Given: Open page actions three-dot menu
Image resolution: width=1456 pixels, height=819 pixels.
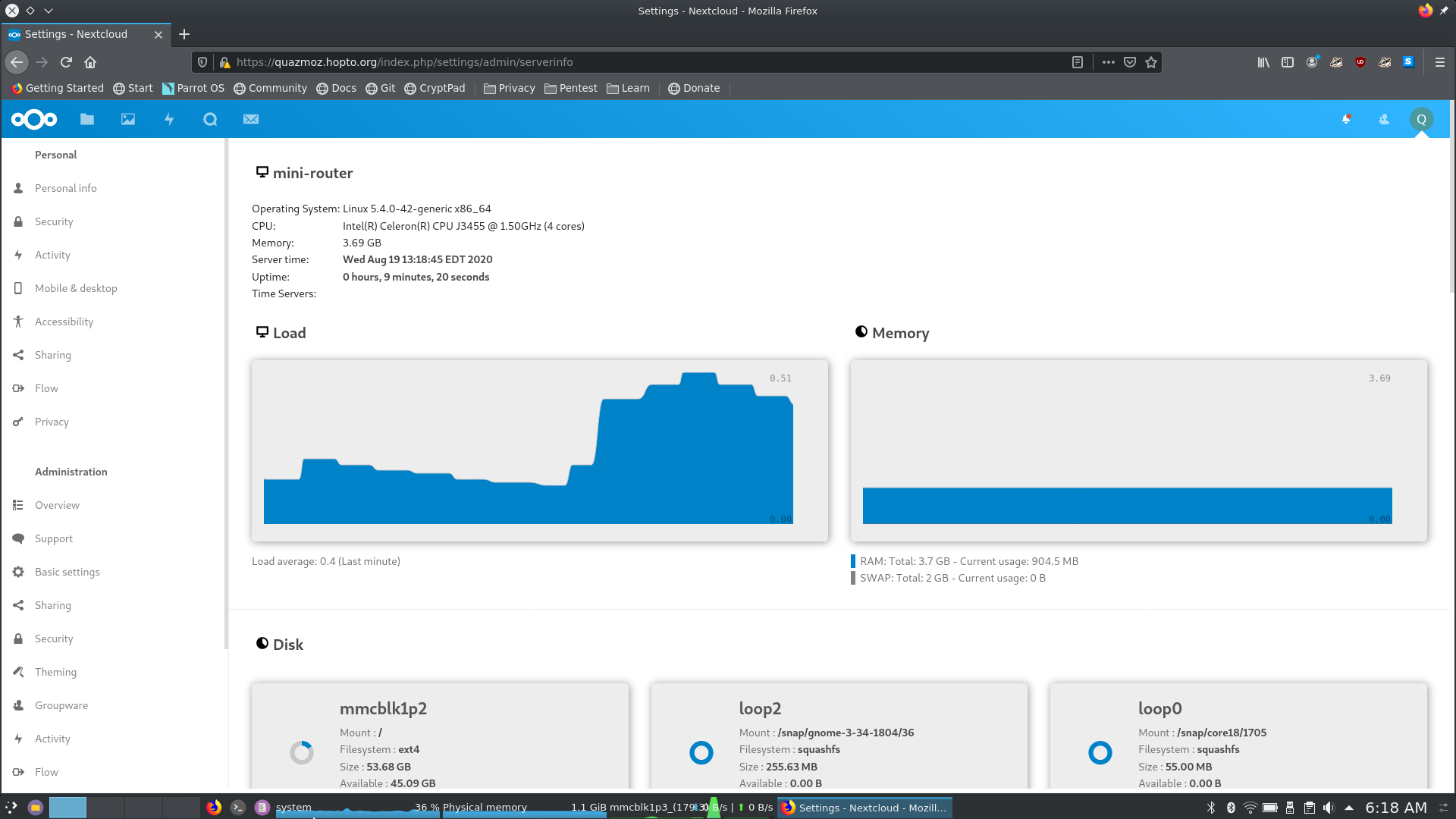Looking at the screenshot, I should (1109, 62).
